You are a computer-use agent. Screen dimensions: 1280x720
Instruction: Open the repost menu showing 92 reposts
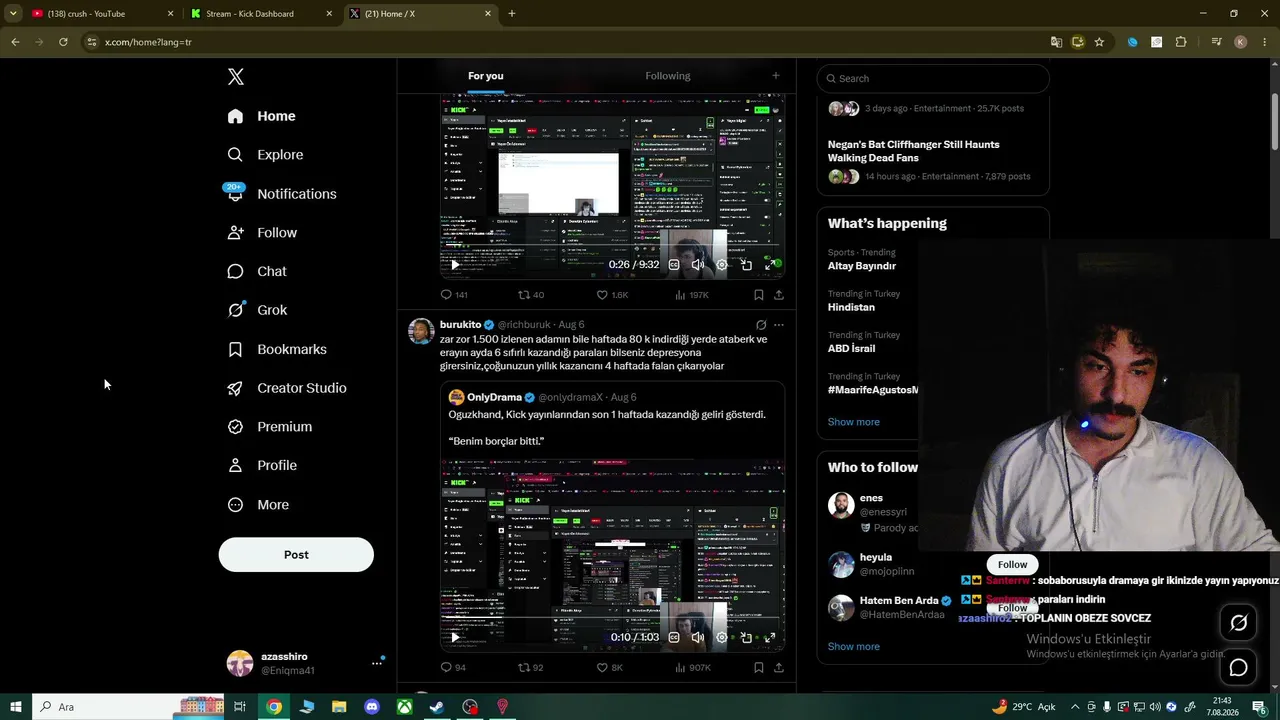pyautogui.click(x=531, y=667)
